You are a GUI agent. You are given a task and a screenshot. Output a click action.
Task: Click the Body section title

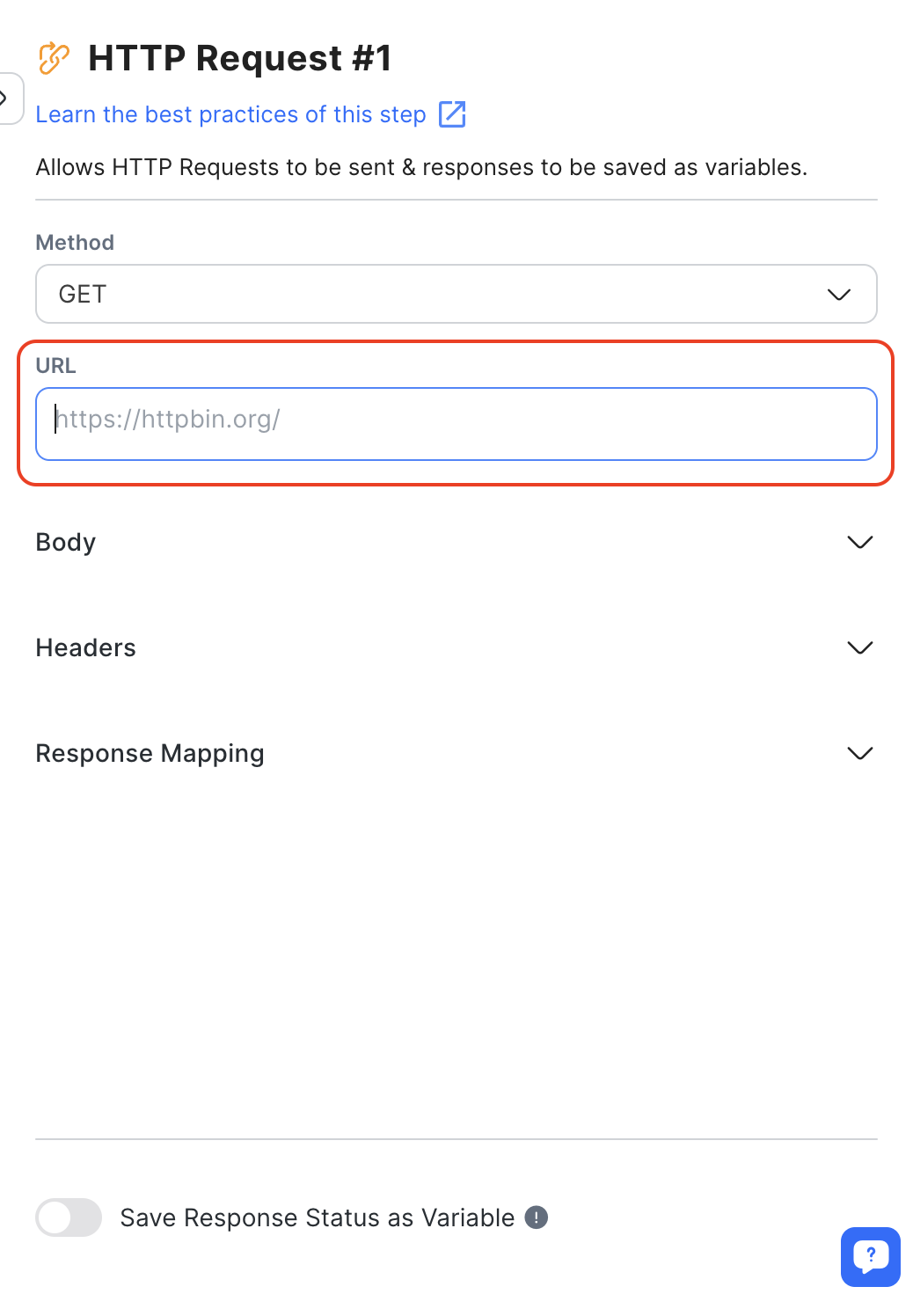point(66,542)
